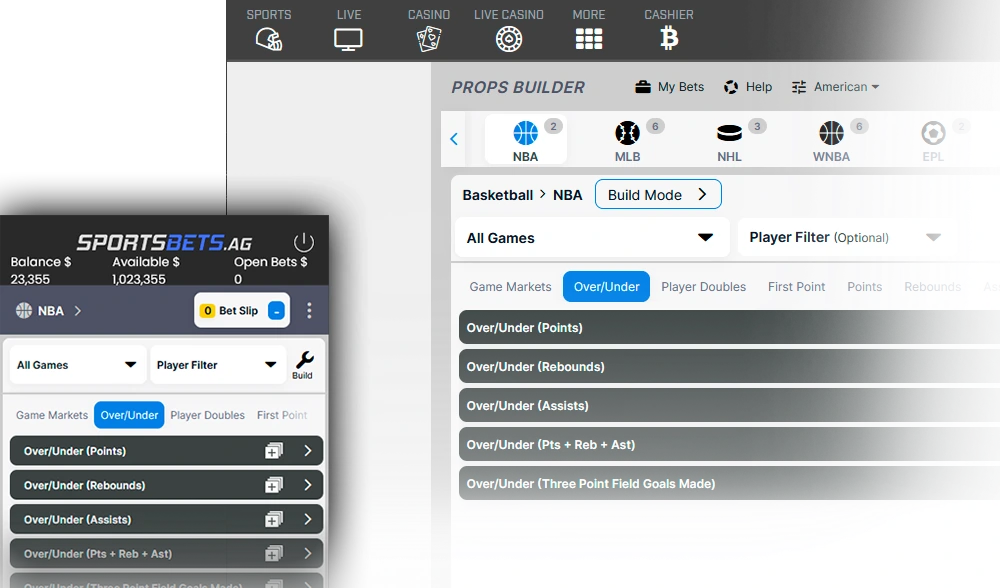Open the Player Filter (Optional) dropdown

[846, 237]
